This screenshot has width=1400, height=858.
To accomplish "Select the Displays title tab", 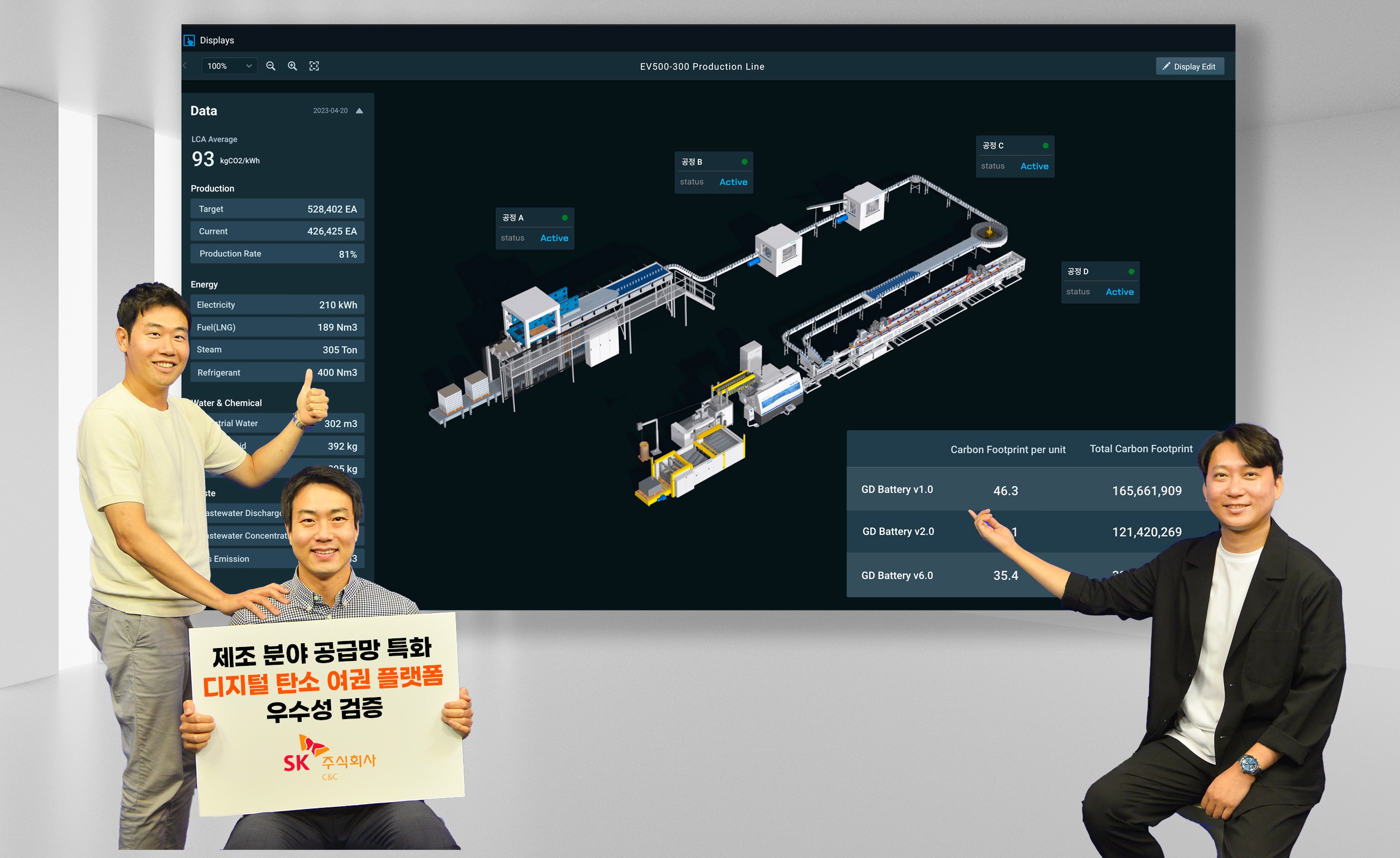I will click(x=216, y=40).
